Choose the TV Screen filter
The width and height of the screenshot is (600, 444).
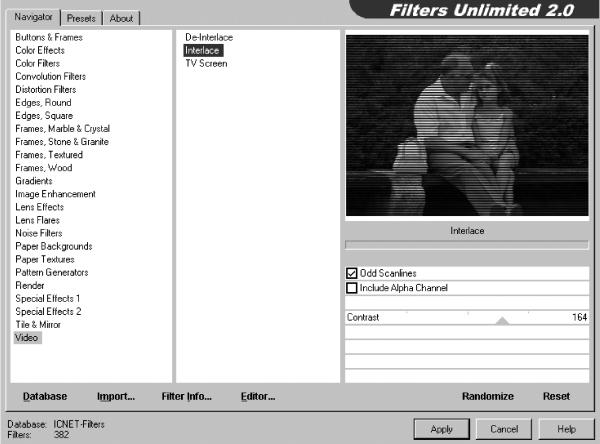[x=206, y=63]
